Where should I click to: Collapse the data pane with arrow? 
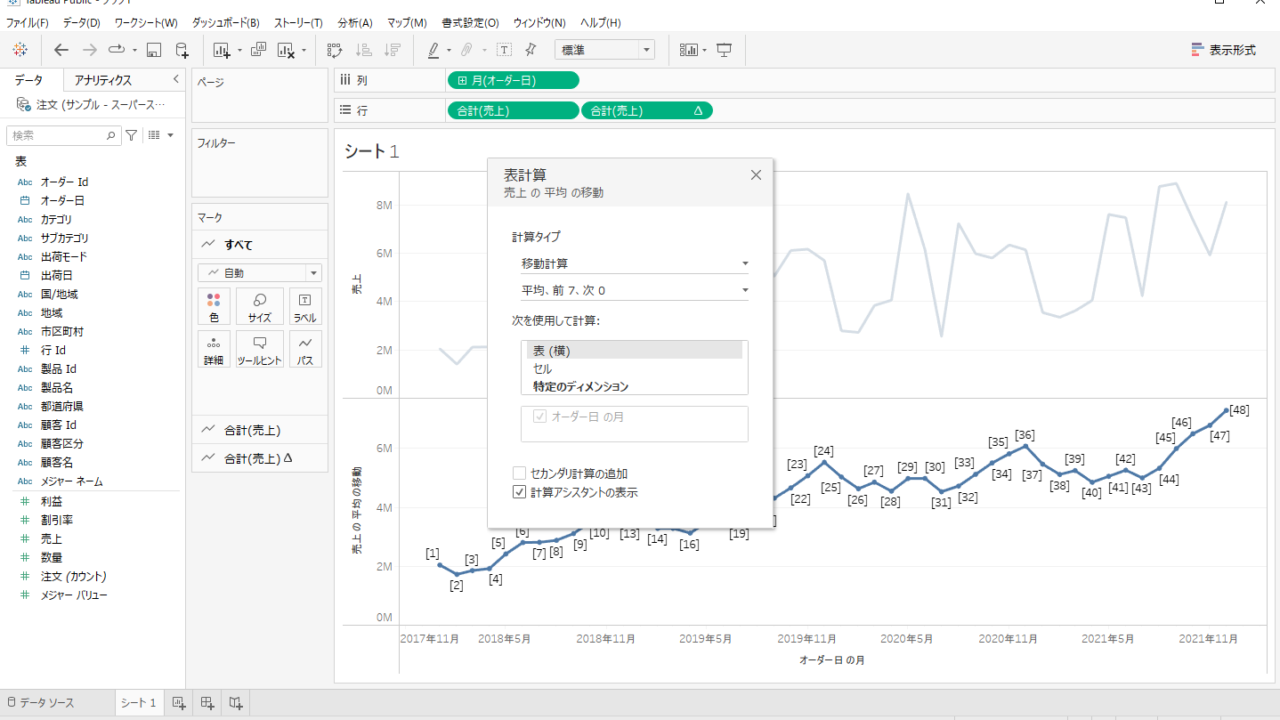pos(176,79)
